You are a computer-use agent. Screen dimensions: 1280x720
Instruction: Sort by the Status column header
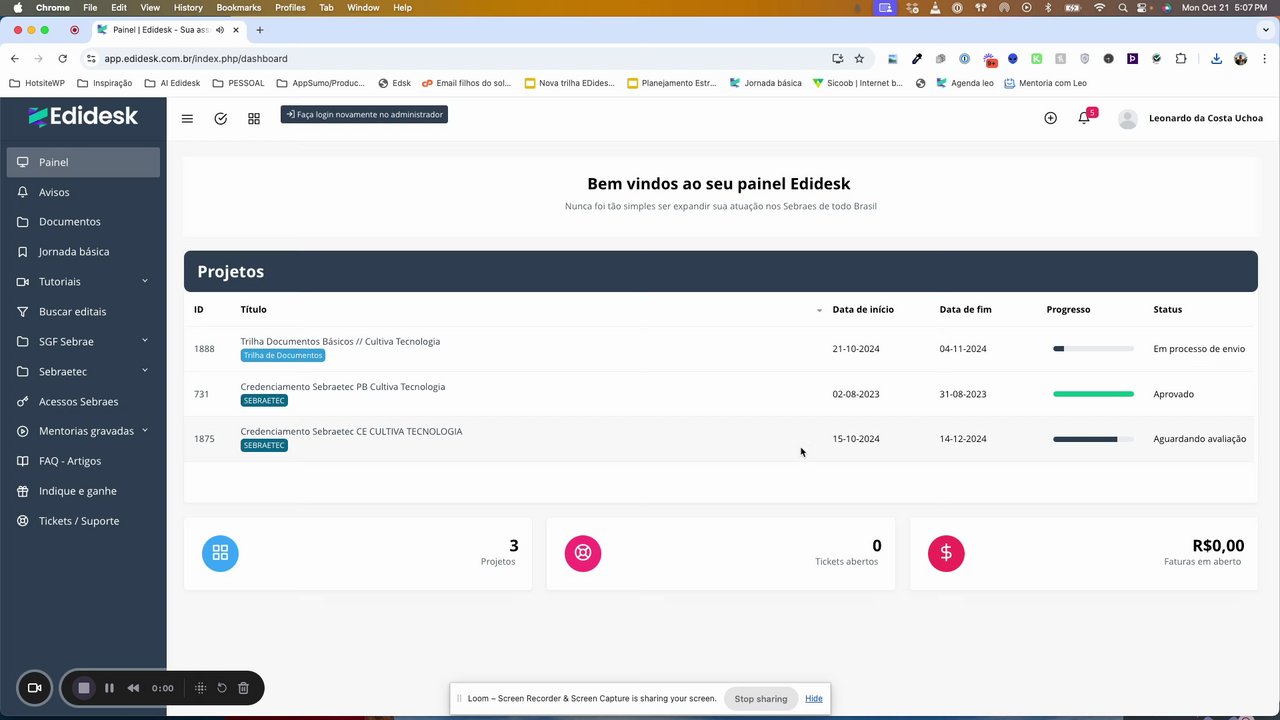click(x=1167, y=310)
